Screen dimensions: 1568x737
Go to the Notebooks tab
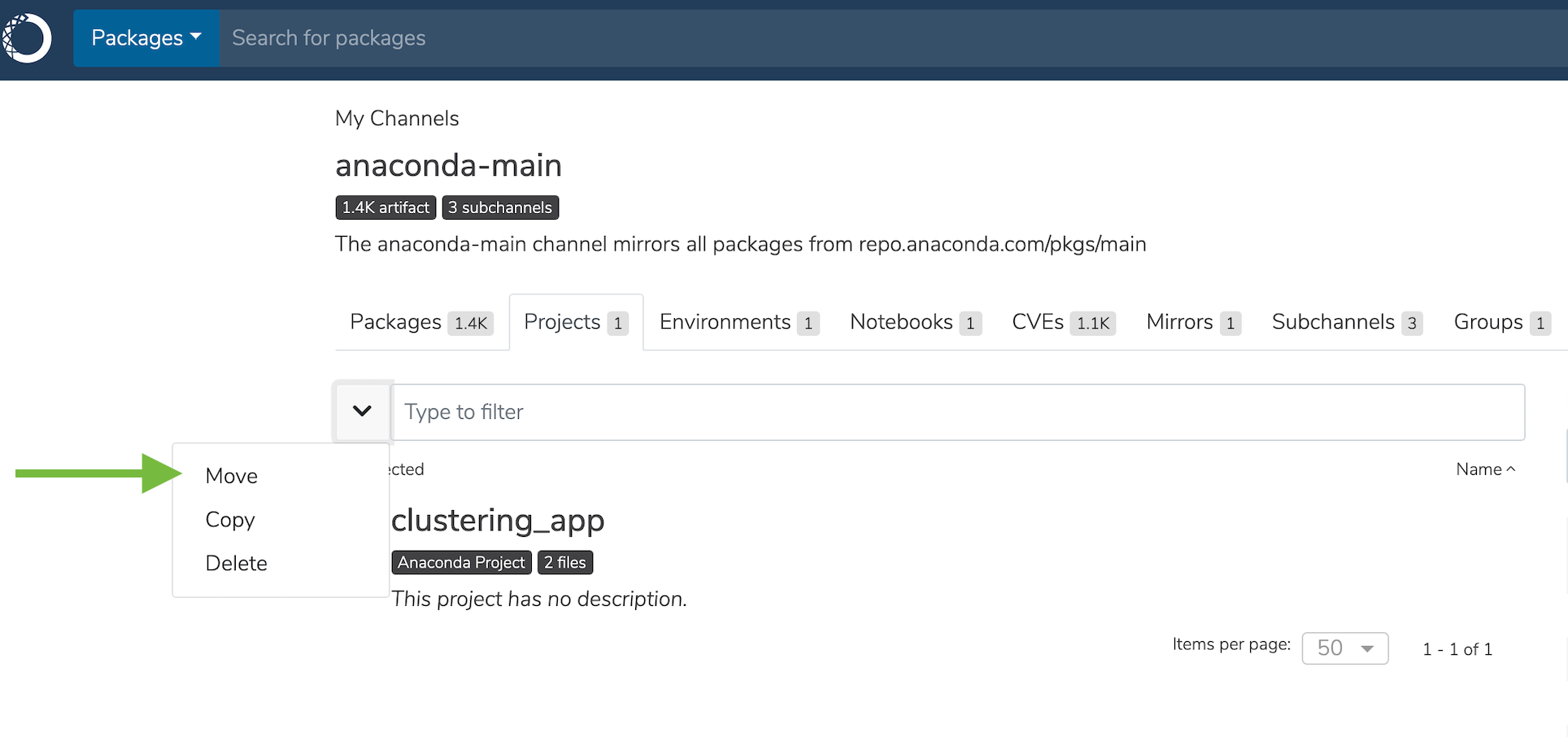916,322
